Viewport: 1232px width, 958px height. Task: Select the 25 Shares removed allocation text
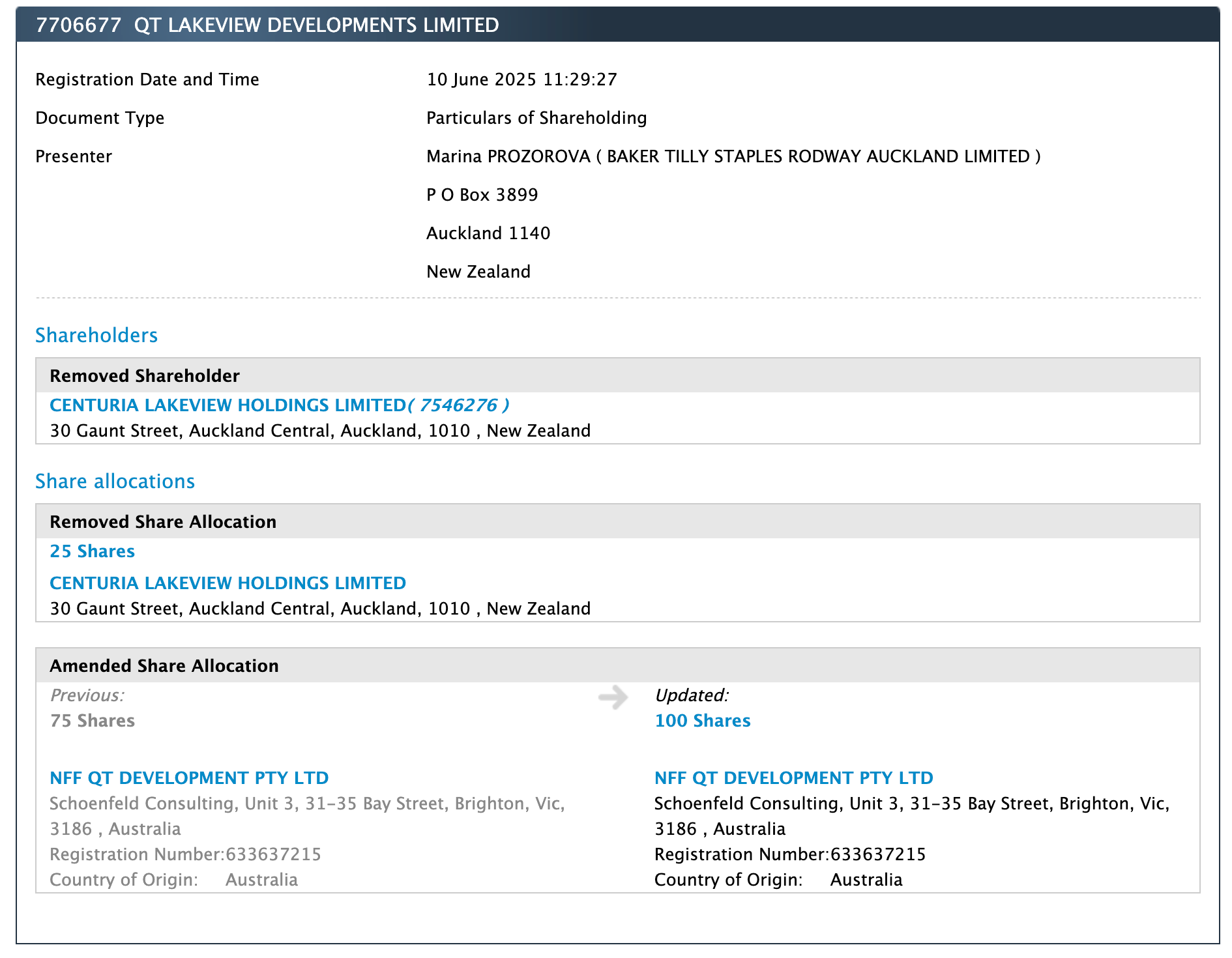click(x=92, y=551)
